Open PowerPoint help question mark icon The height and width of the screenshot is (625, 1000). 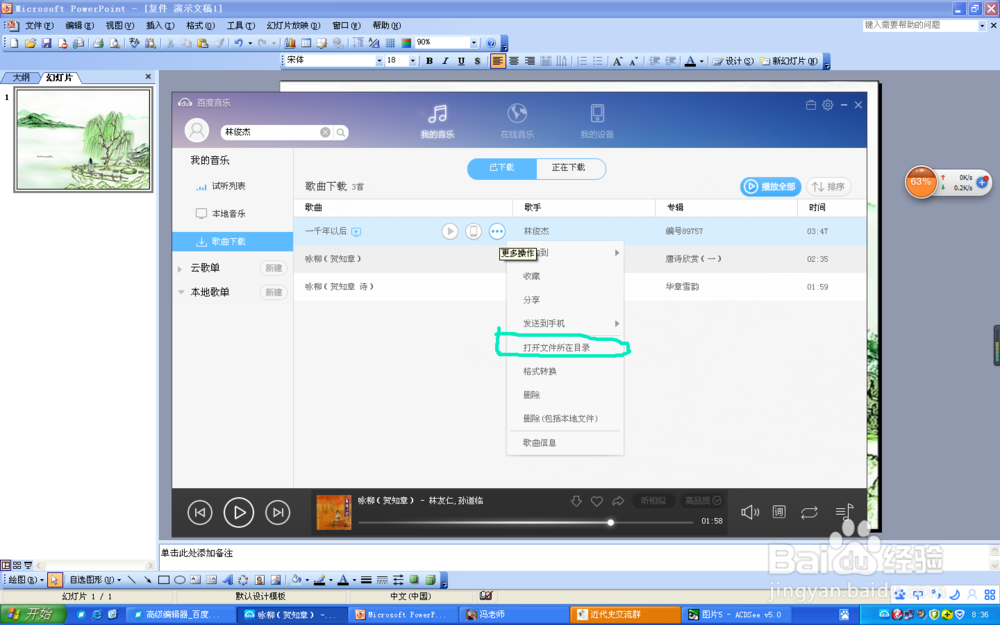point(490,43)
